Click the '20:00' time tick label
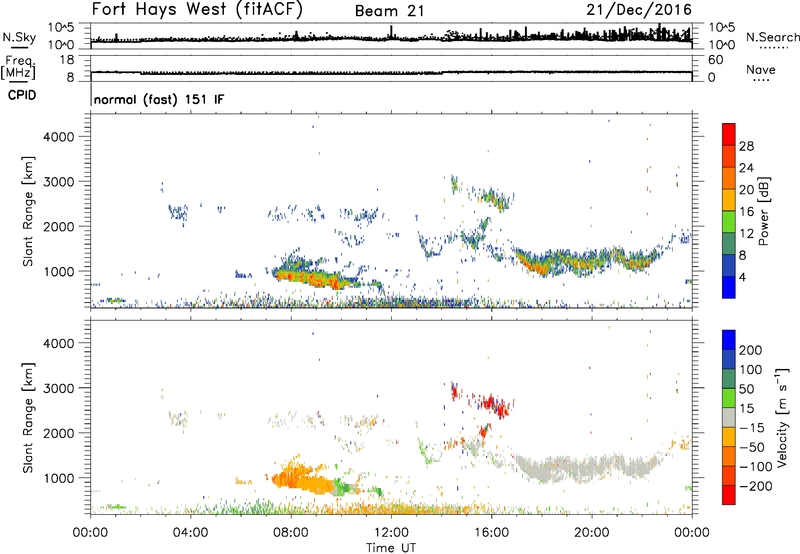800x554 pixels. (591, 533)
